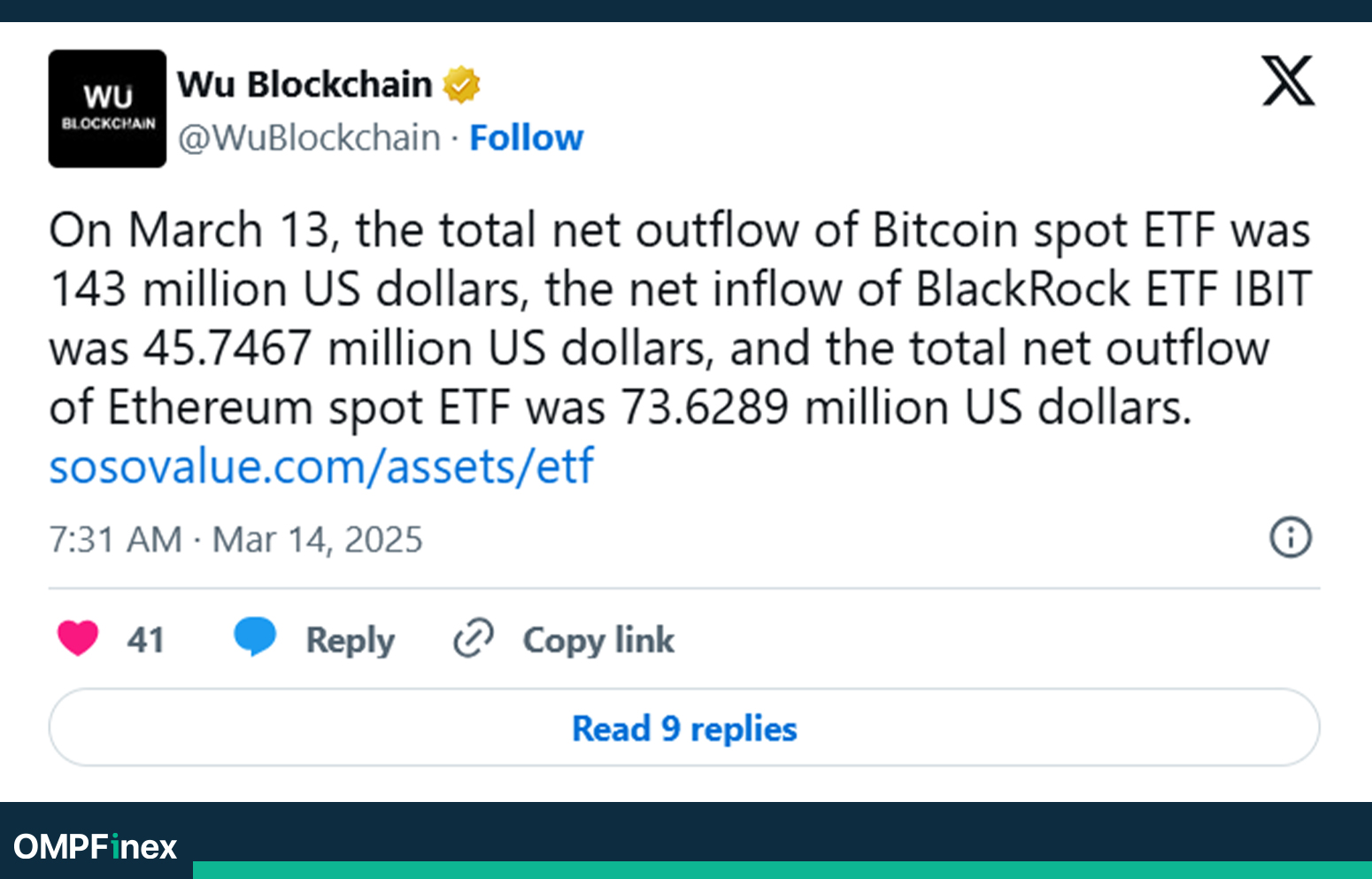Click the 41 likes count
Image resolution: width=1372 pixels, height=879 pixels.
146,639
